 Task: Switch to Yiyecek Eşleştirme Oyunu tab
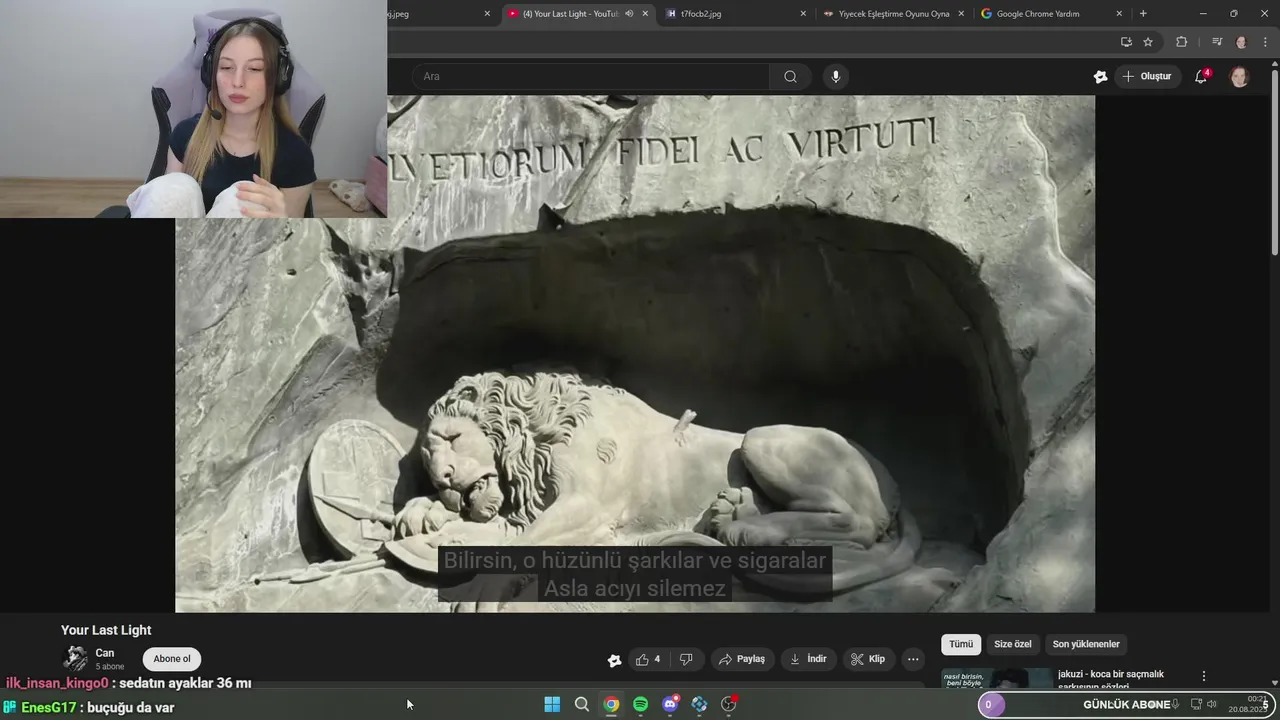click(x=893, y=14)
